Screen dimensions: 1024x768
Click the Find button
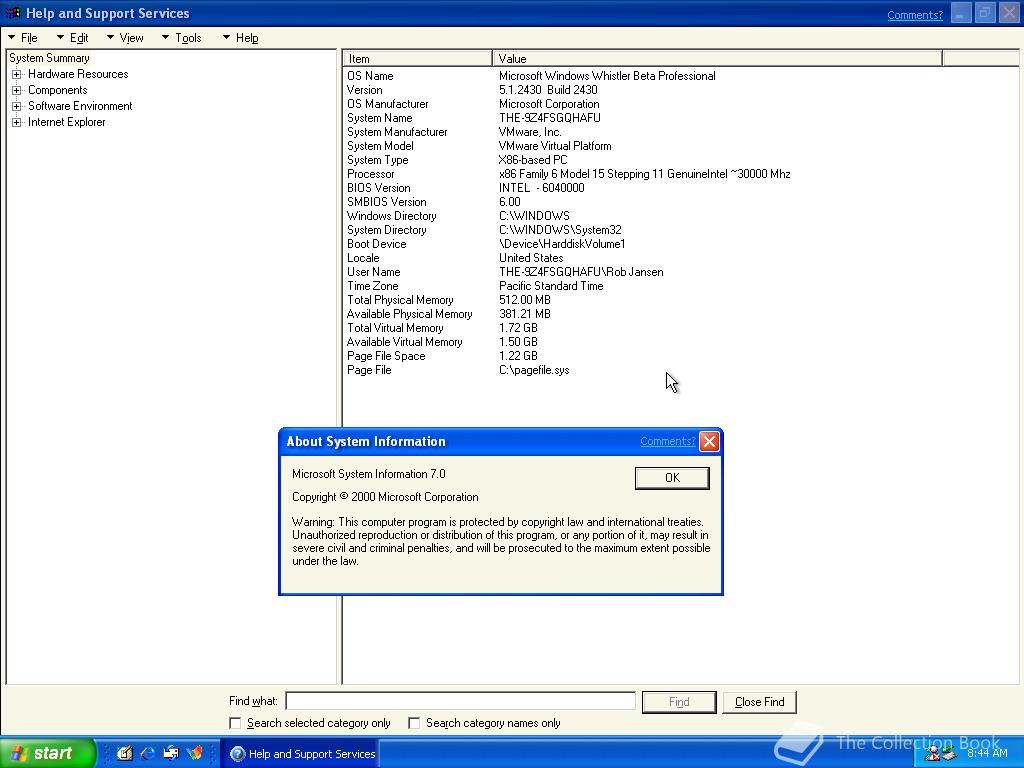pos(679,702)
